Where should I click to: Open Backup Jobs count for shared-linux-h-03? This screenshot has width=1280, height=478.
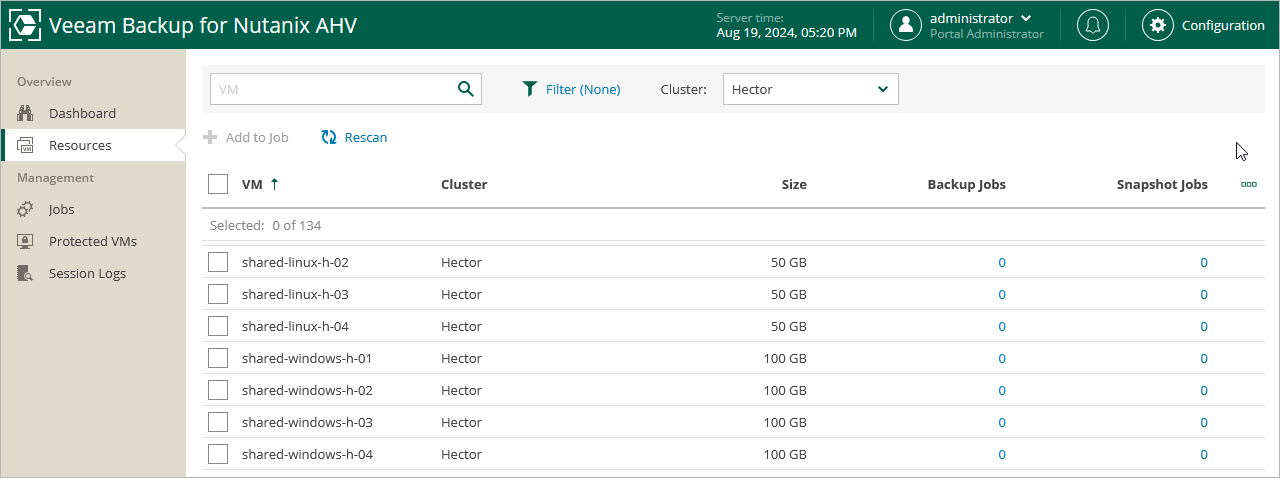(x=1002, y=294)
